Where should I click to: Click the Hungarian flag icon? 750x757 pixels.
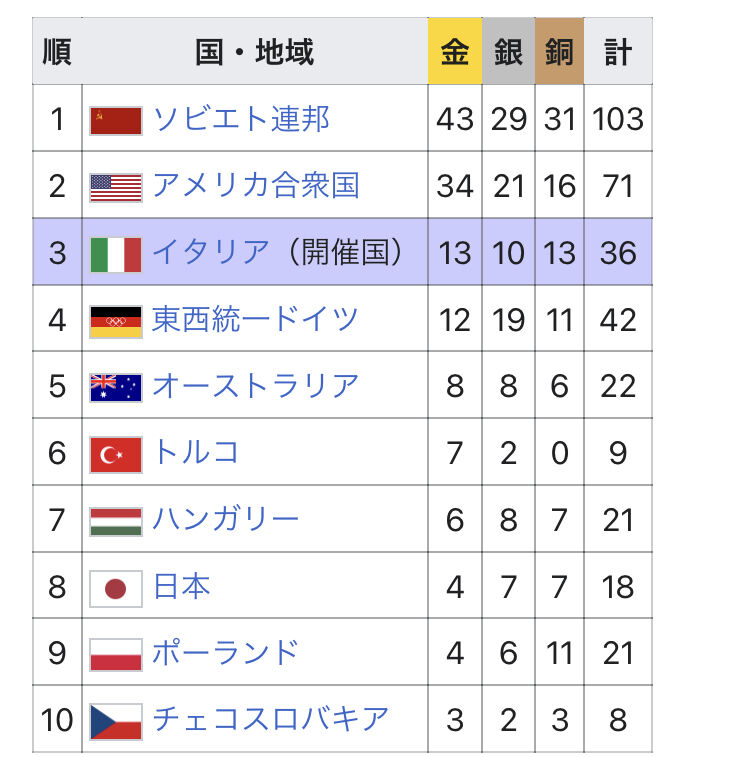click(116, 520)
